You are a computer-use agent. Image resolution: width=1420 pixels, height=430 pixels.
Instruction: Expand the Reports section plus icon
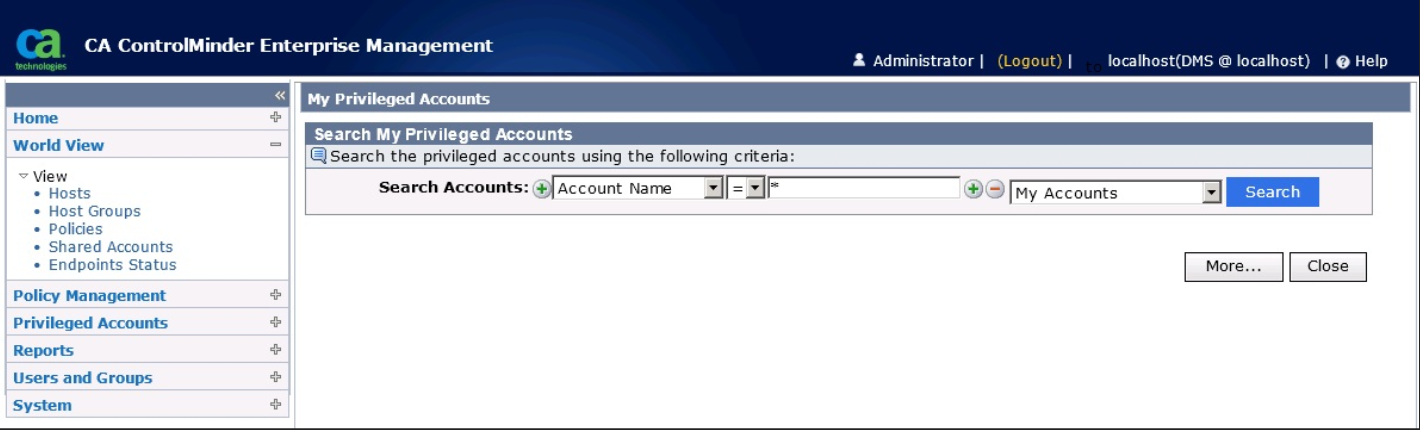point(276,350)
